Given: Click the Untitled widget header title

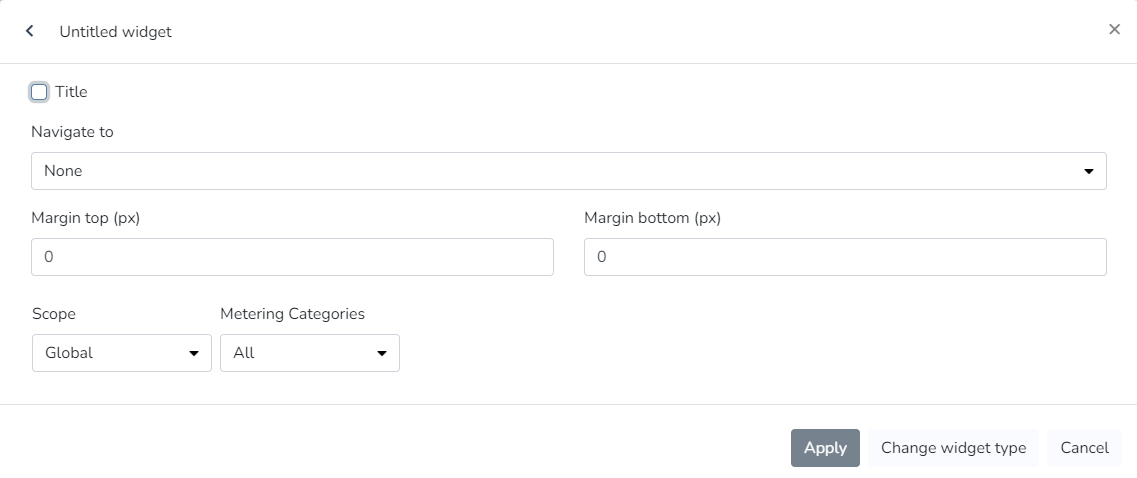Looking at the screenshot, I should (115, 32).
